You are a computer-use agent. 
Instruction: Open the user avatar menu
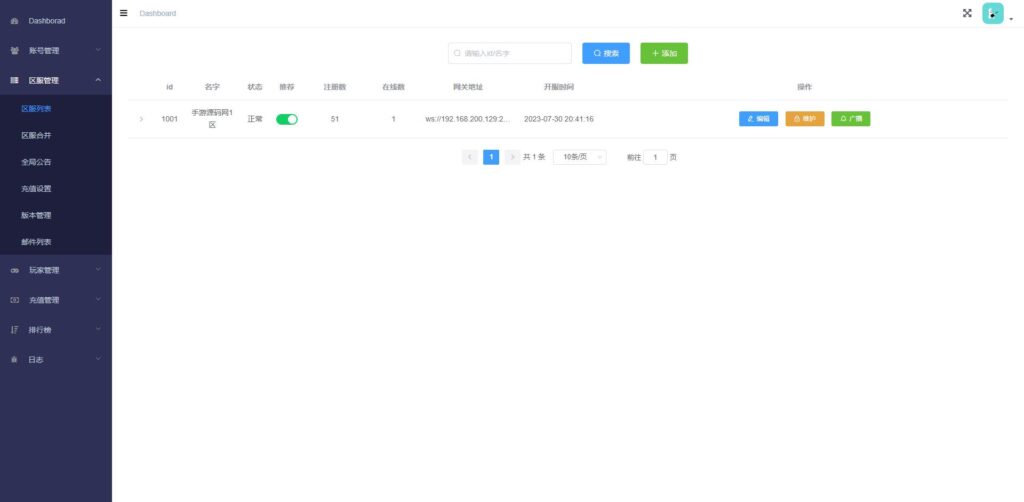tap(993, 13)
